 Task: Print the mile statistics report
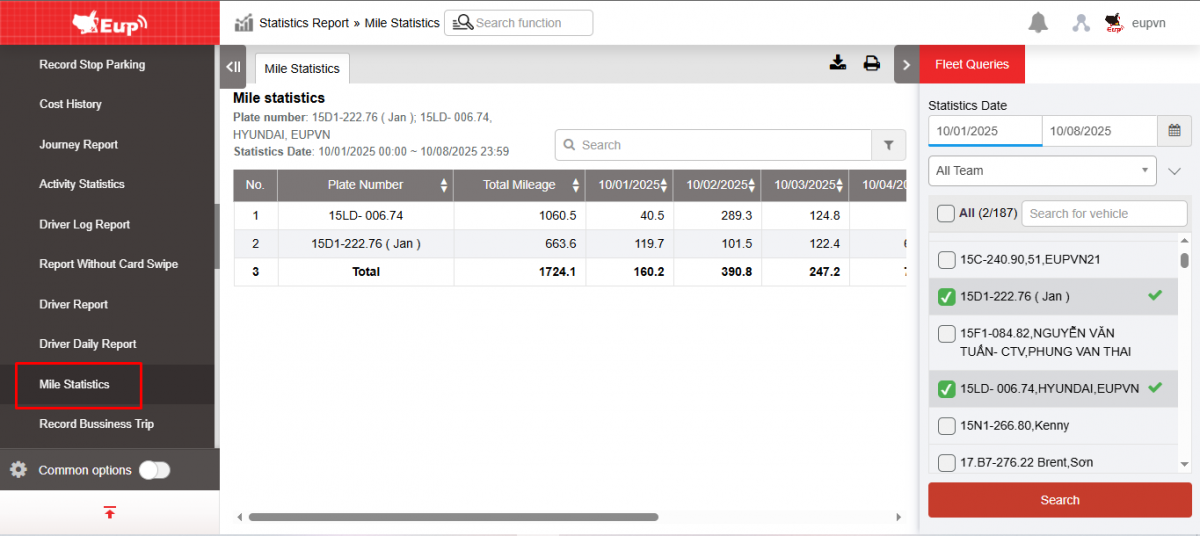point(872,63)
